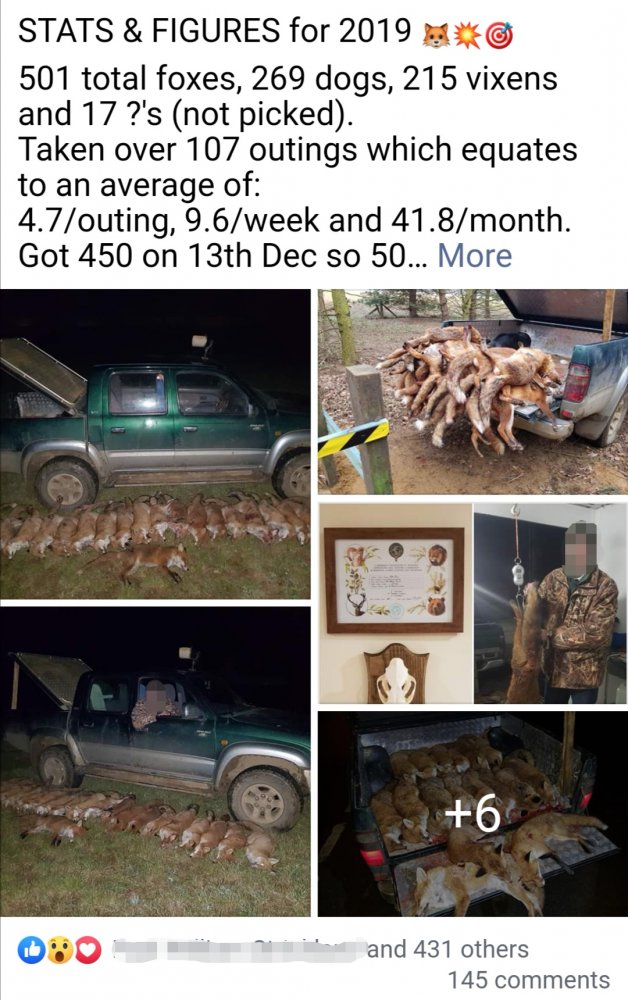Open photo of foxes piled on truck tailgate
Screen dimensions: 628x1000
tap(472, 392)
